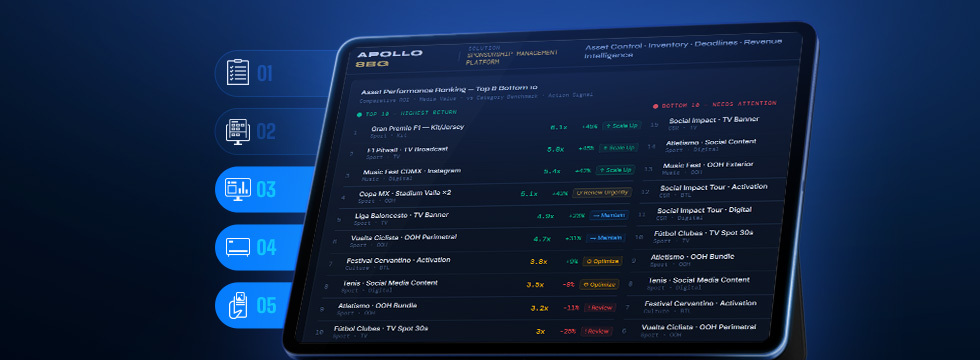Click the 5.1x return value
The width and height of the screenshot is (980, 360).
click(x=529, y=194)
